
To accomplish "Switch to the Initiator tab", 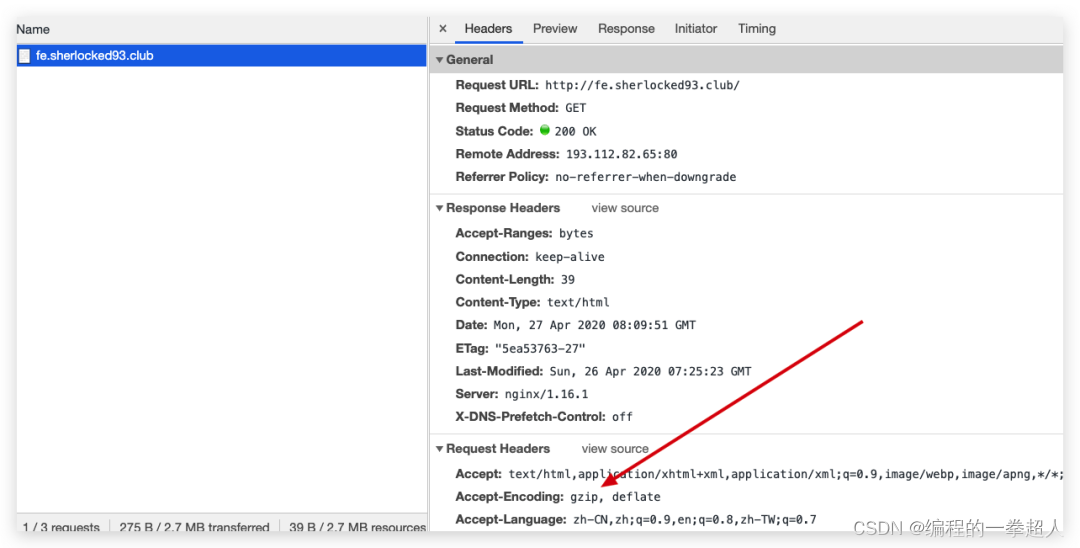I will coord(696,29).
